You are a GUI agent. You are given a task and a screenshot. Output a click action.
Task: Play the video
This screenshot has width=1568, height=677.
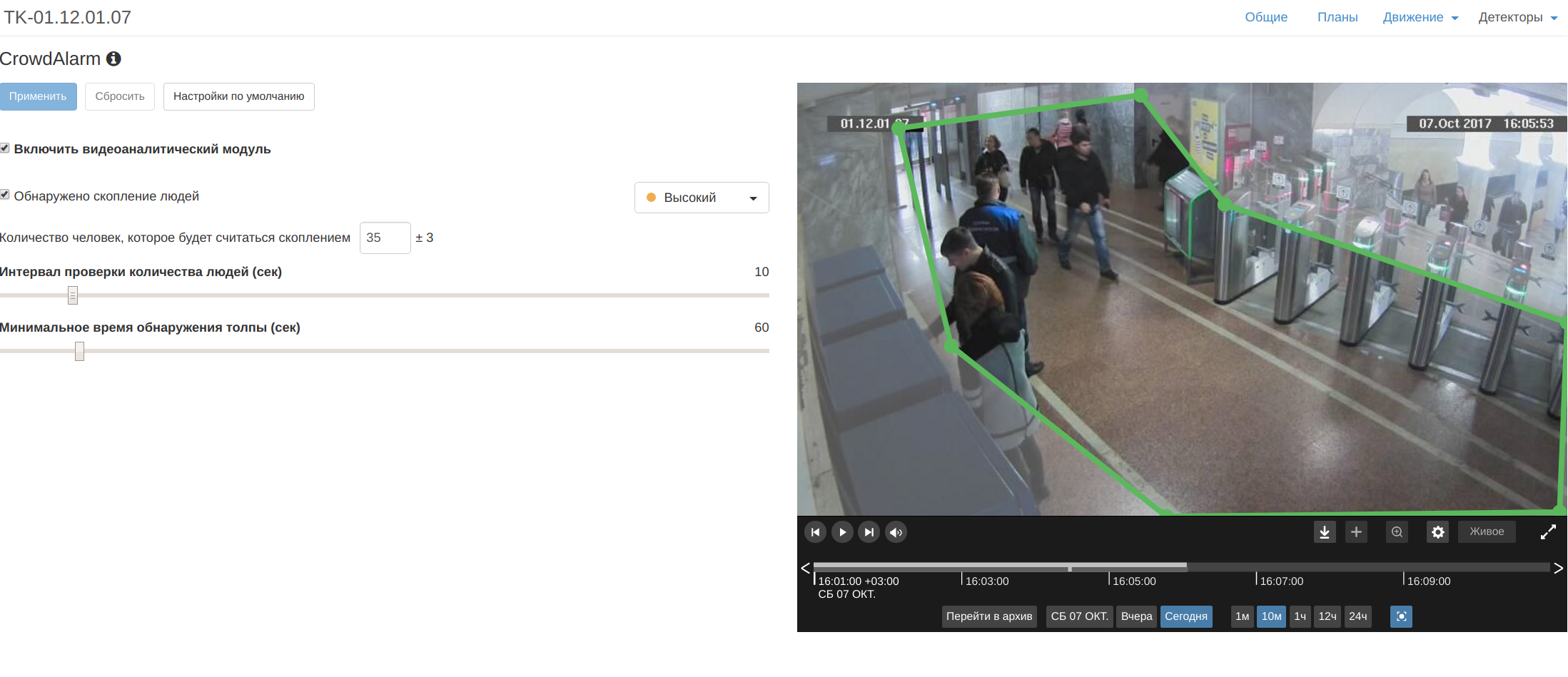coord(842,532)
